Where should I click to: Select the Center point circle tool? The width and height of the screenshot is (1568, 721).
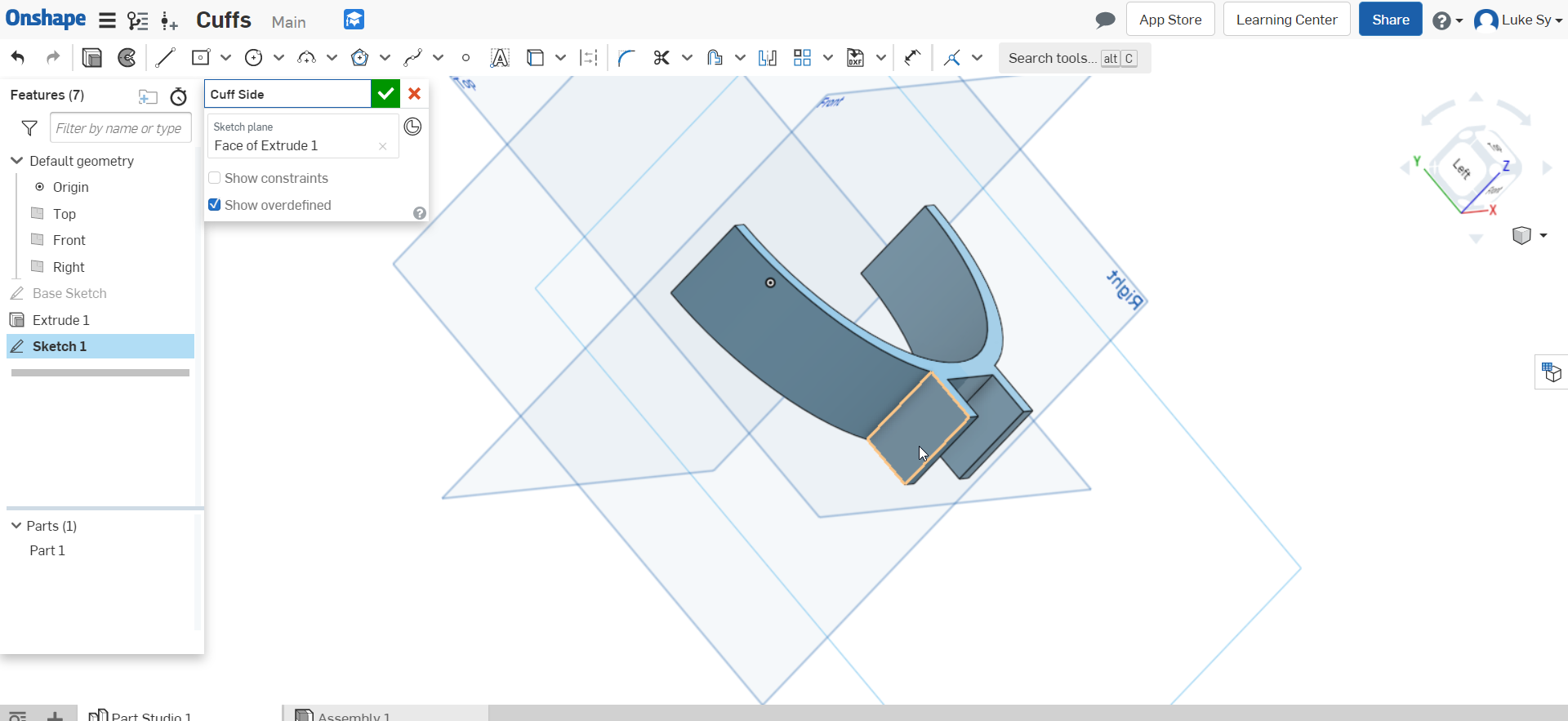254,57
